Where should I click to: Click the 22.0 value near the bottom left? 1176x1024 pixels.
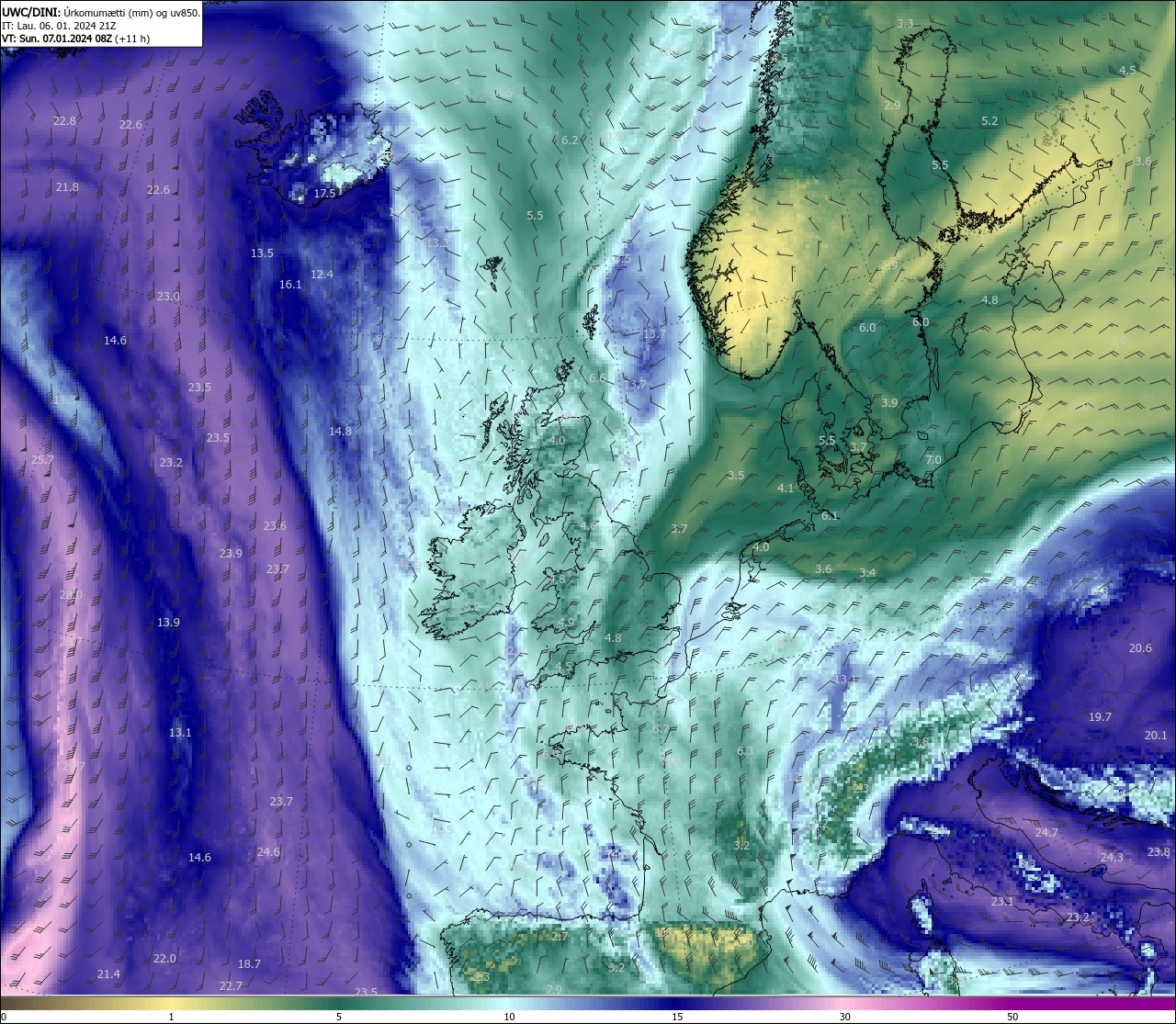(164, 958)
